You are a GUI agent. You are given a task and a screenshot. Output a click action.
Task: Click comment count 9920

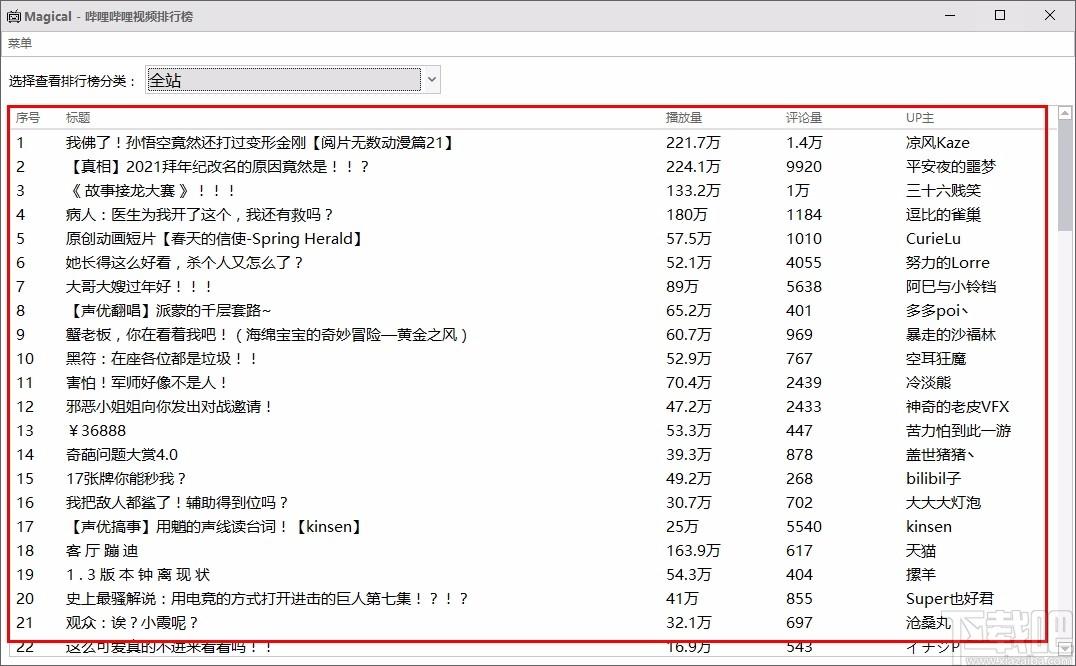click(x=804, y=167)
